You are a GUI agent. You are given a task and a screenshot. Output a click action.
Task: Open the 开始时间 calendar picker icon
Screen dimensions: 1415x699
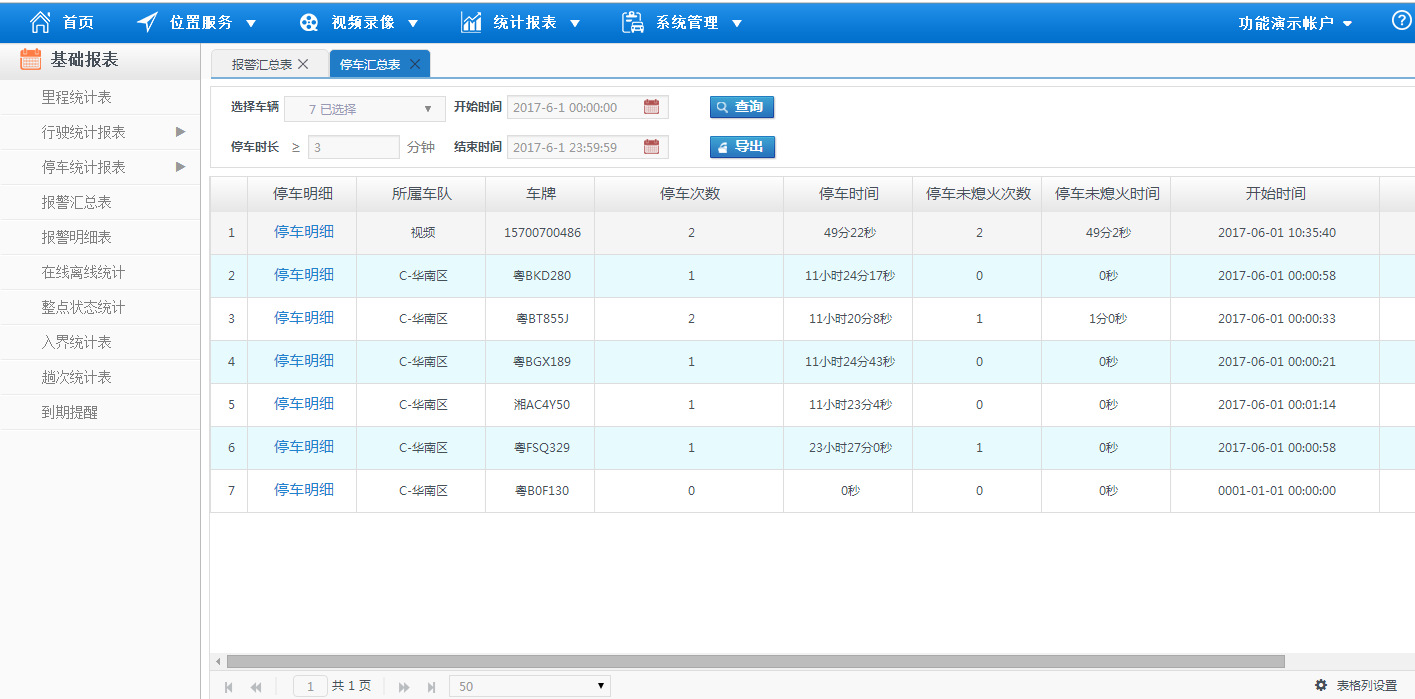(652, 107)
